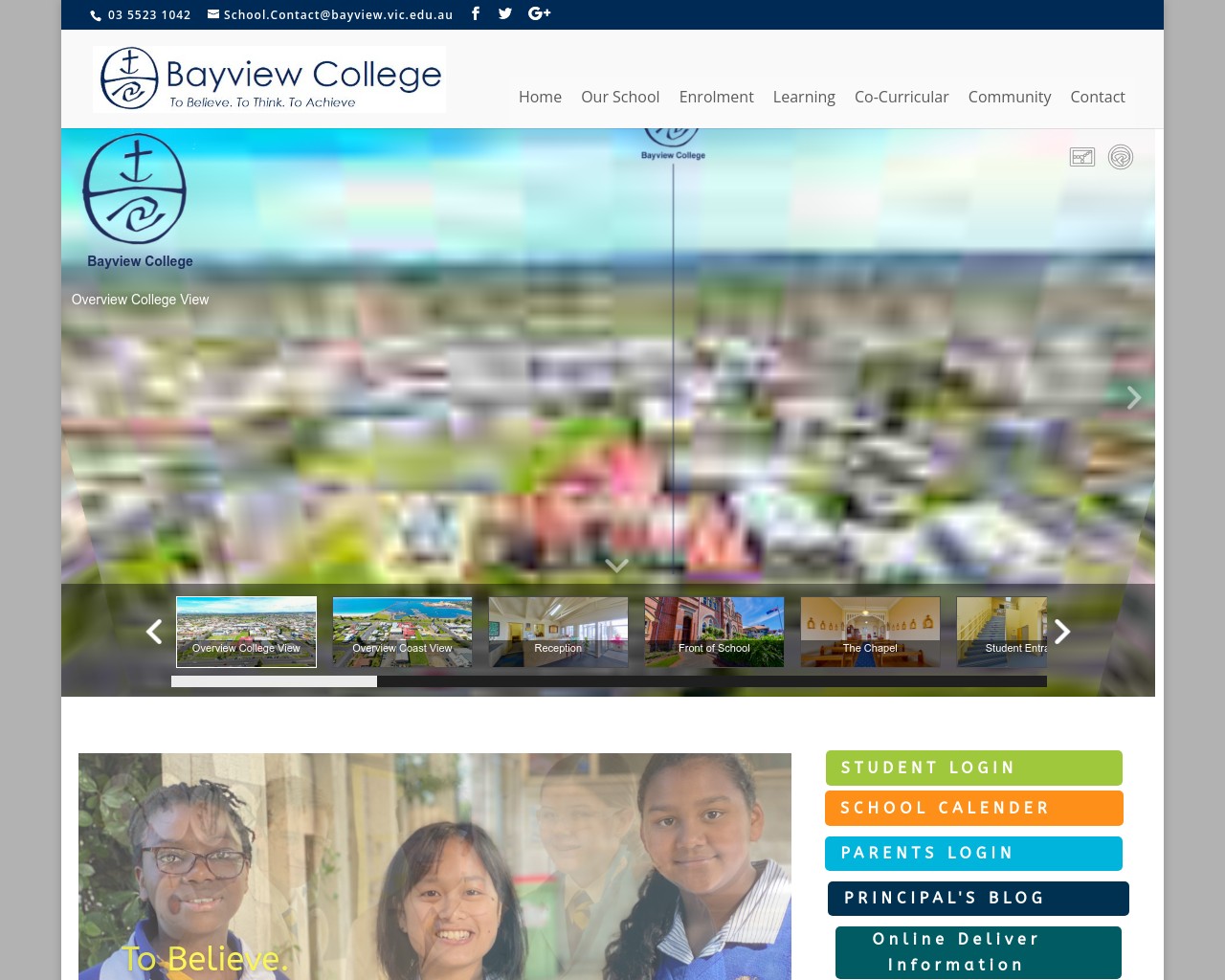Image resolution: width=1225 pixels, height=980 pixels.
Task: Open the Principal's Blog link
Action: (x=978, y=898)
